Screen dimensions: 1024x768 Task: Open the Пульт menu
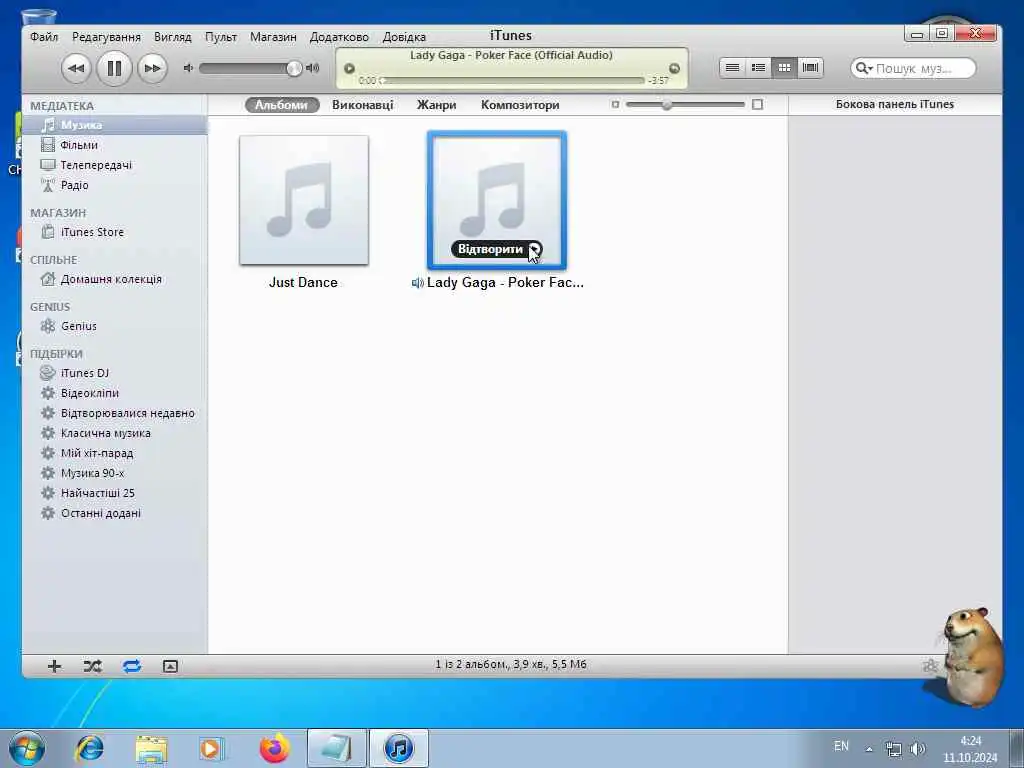coord(221,37)
